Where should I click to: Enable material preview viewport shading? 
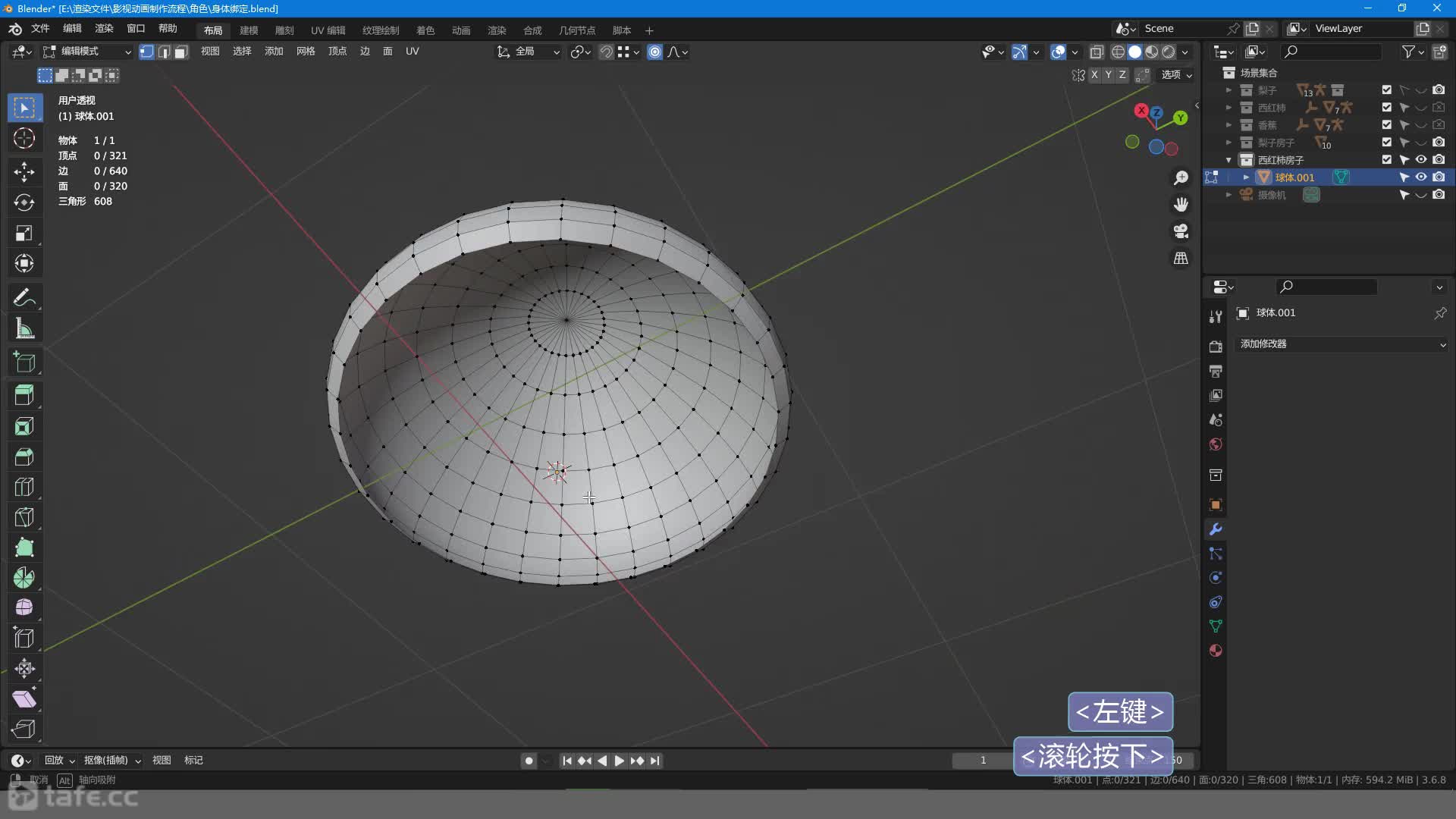[1152, 52]
